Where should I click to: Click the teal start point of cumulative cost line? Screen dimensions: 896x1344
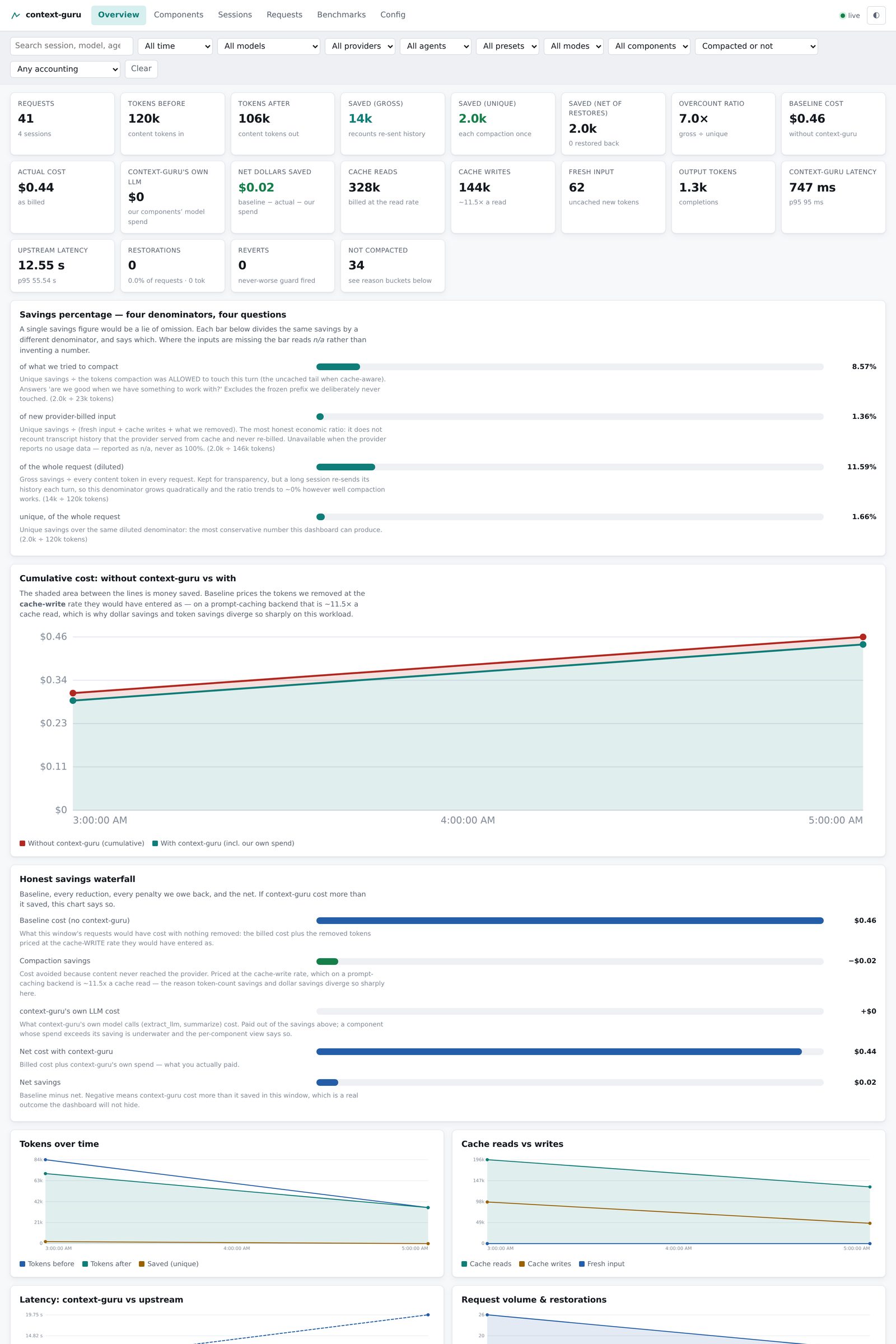coord(73,701)
